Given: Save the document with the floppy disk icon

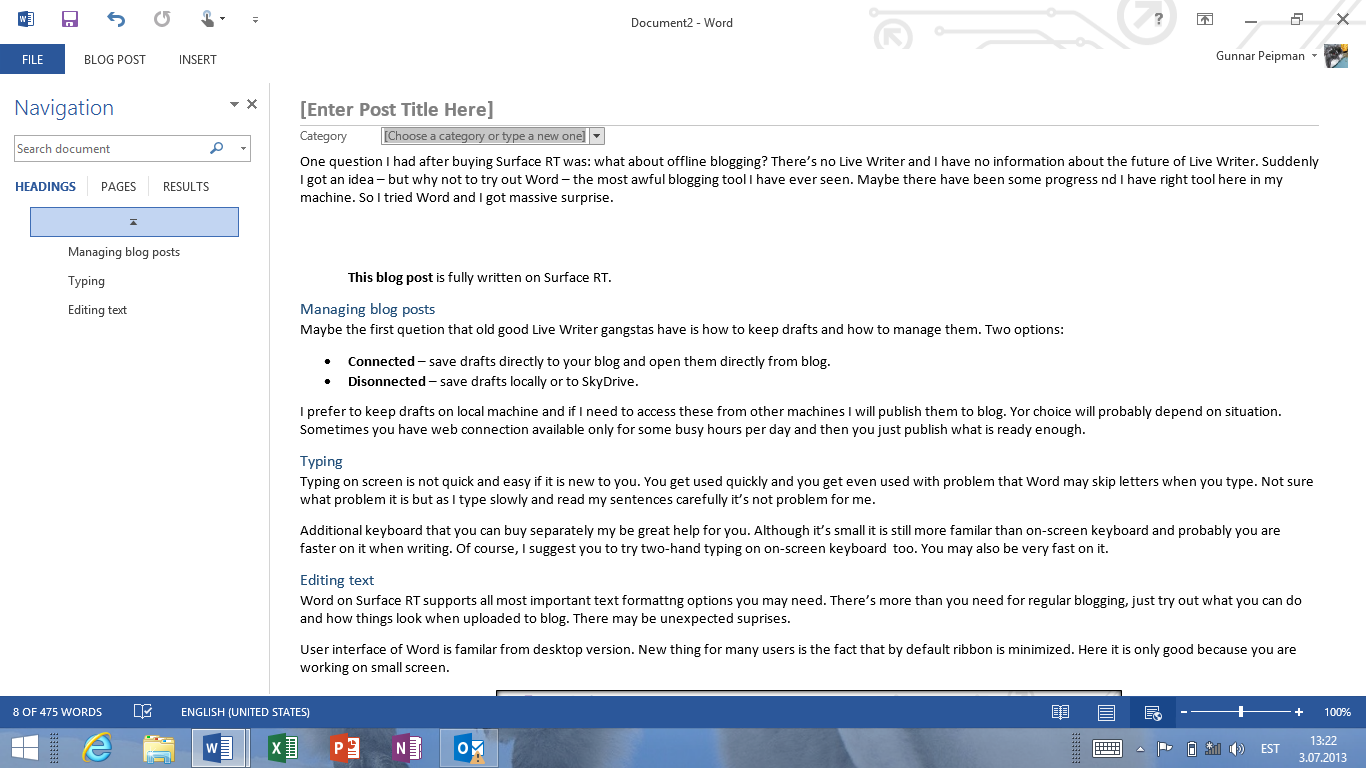Looking at the screenshot, I should click(x=70, y=19).
